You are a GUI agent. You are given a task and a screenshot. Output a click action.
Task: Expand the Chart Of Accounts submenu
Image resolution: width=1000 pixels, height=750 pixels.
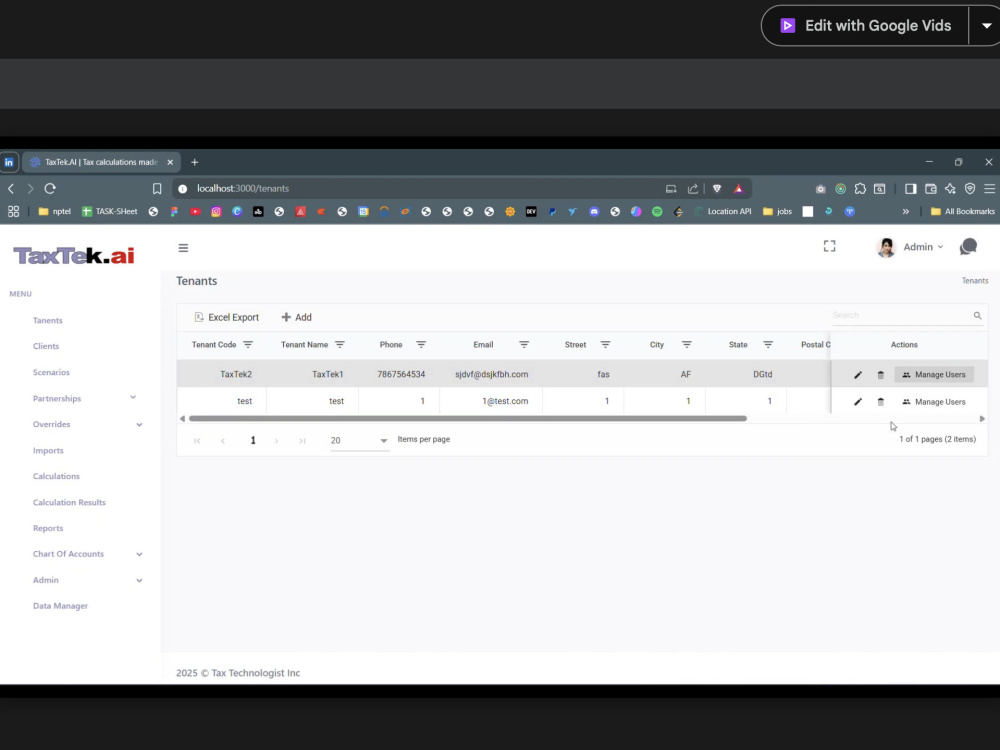[x=139, y=554]
